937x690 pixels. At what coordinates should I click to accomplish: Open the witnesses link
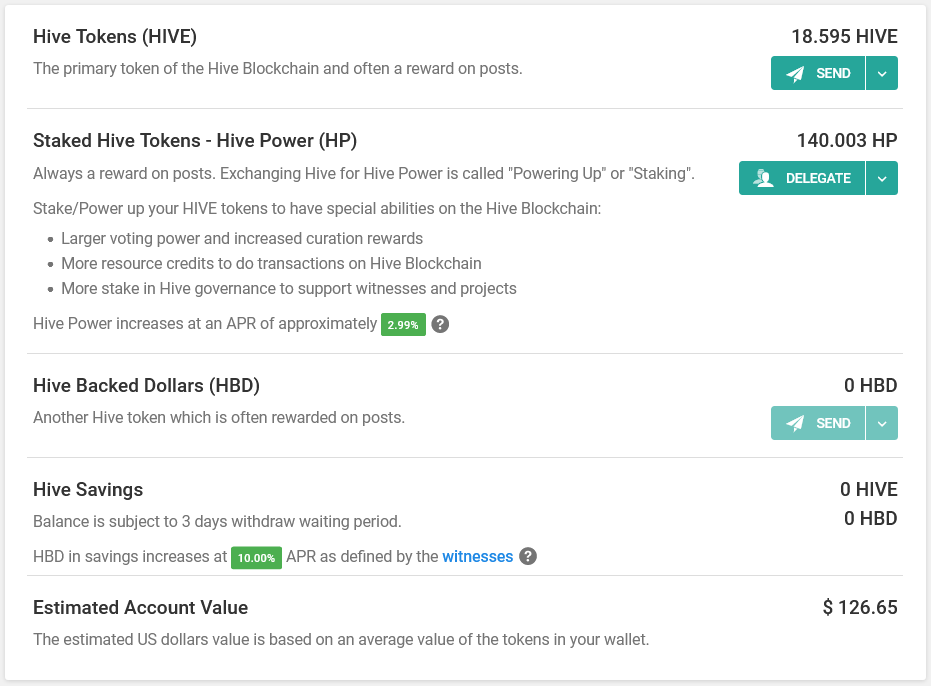point(478,557)
